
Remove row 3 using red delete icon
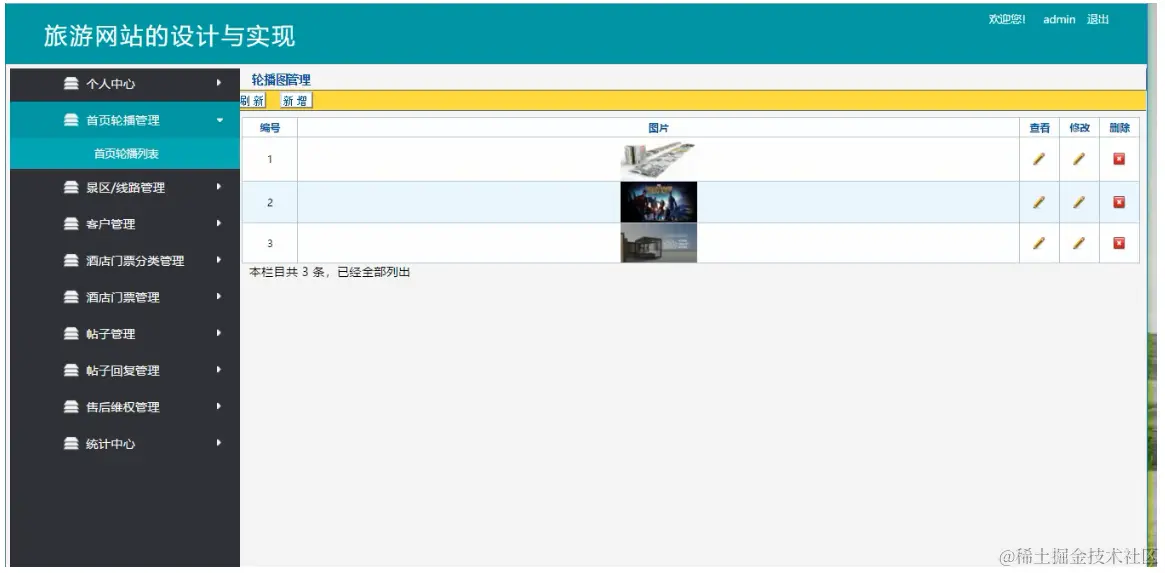1119,243
